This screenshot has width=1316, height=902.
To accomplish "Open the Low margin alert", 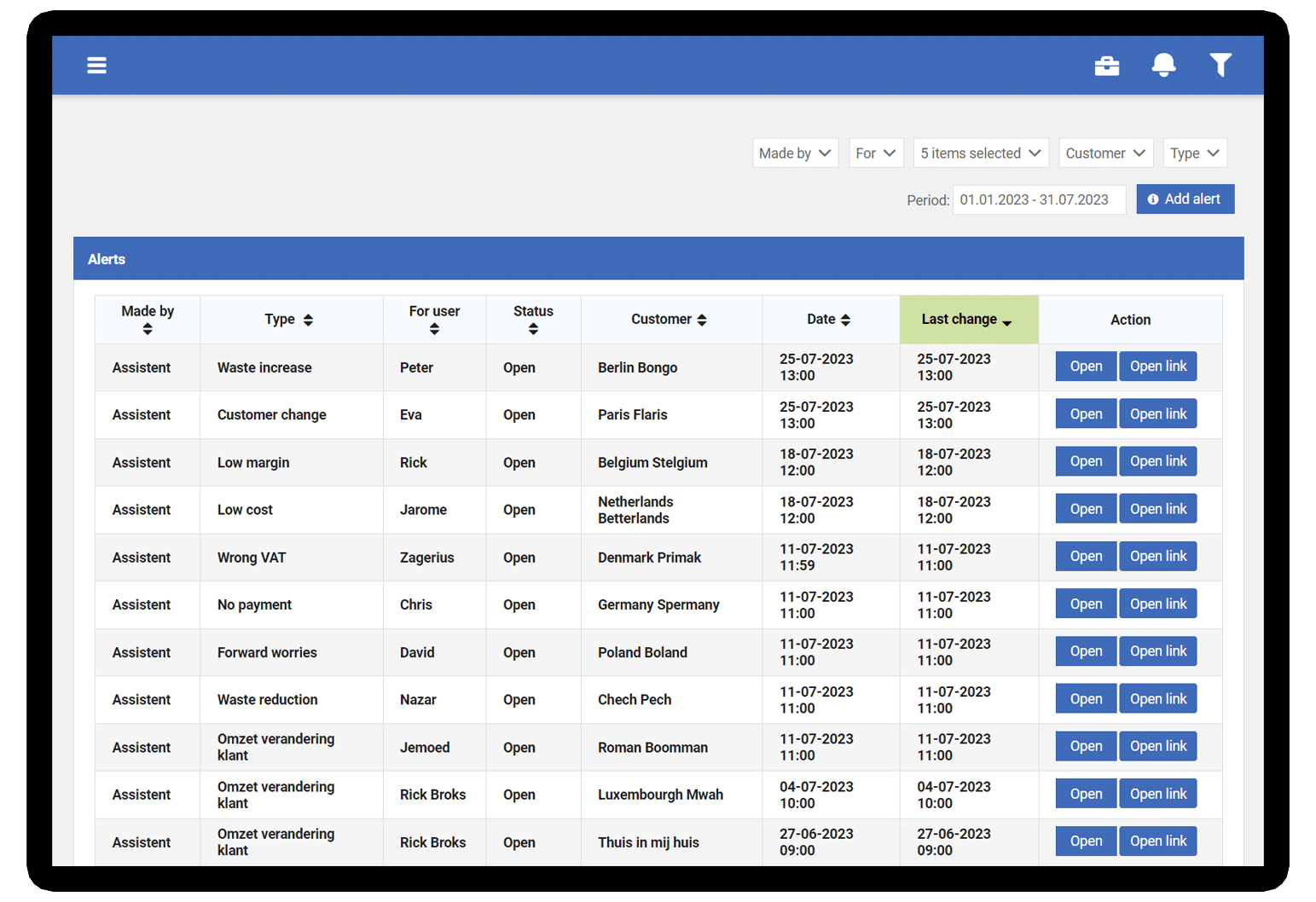I will click(1086, 461).
